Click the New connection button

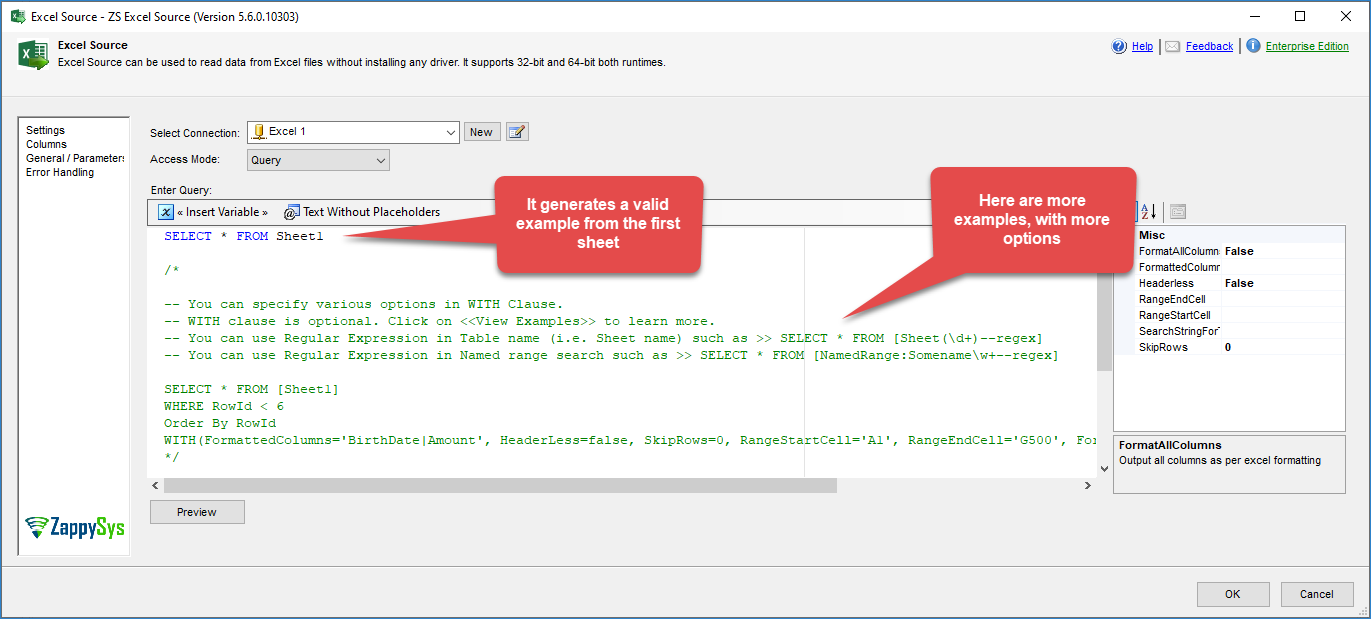(x=481, y=132)
